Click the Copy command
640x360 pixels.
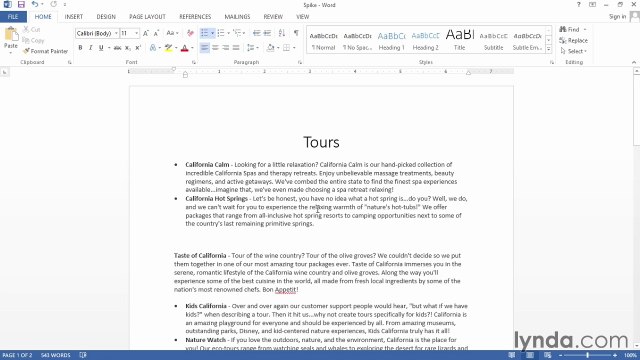[x=33, y=40]
